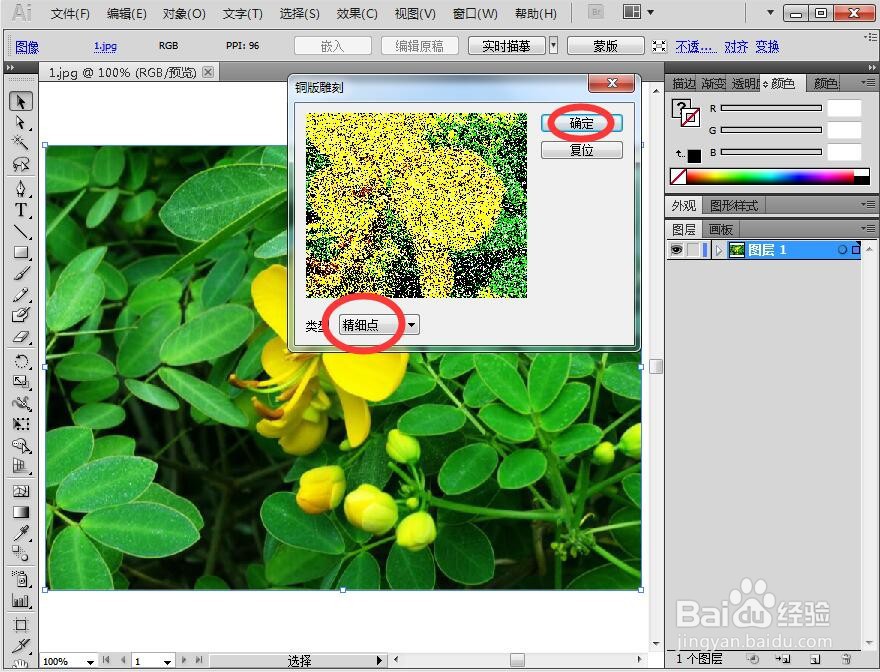Open the artboard number dropdown
This screenshot has height=672, width=880.
click(167, 662)
